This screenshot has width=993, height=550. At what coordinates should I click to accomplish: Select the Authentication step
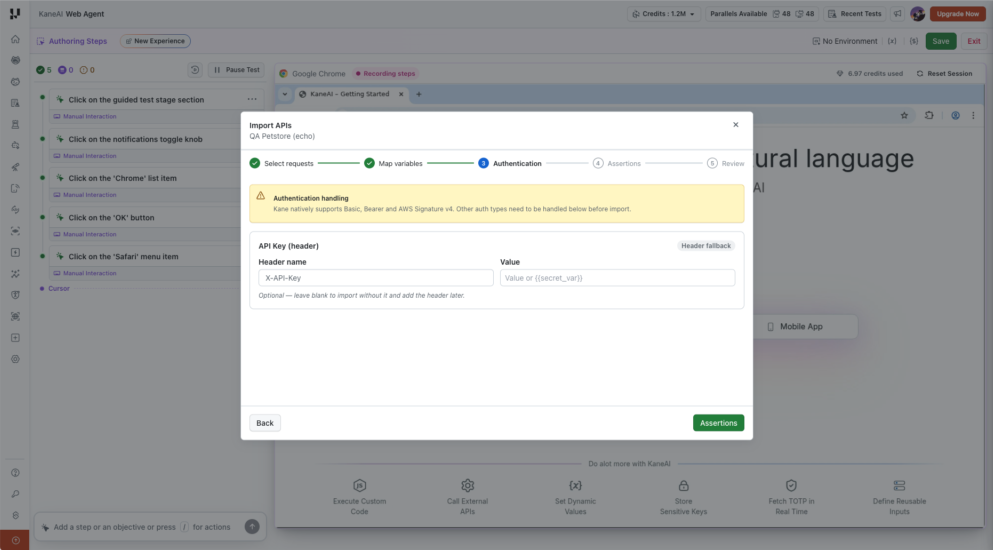click(x=510, y=163)
